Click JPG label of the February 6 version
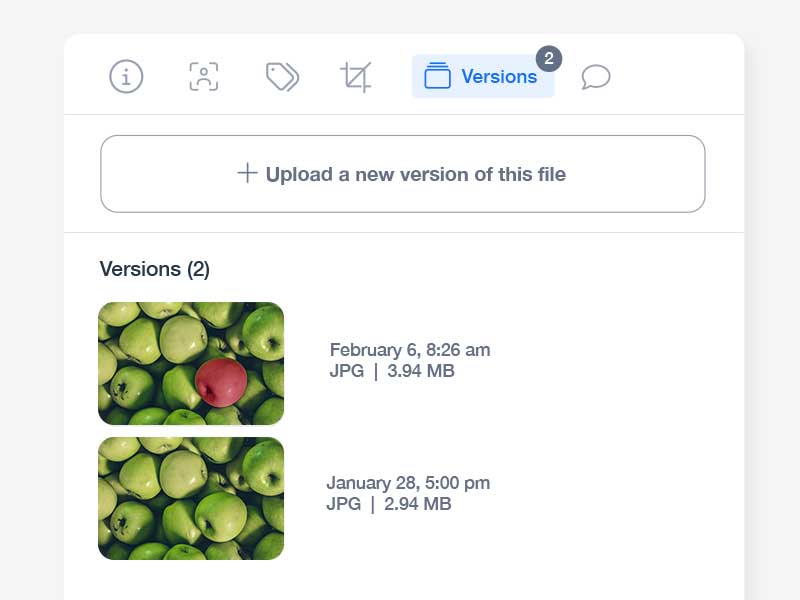Viewport: 800px width, 600px height. tap(345, 371)
